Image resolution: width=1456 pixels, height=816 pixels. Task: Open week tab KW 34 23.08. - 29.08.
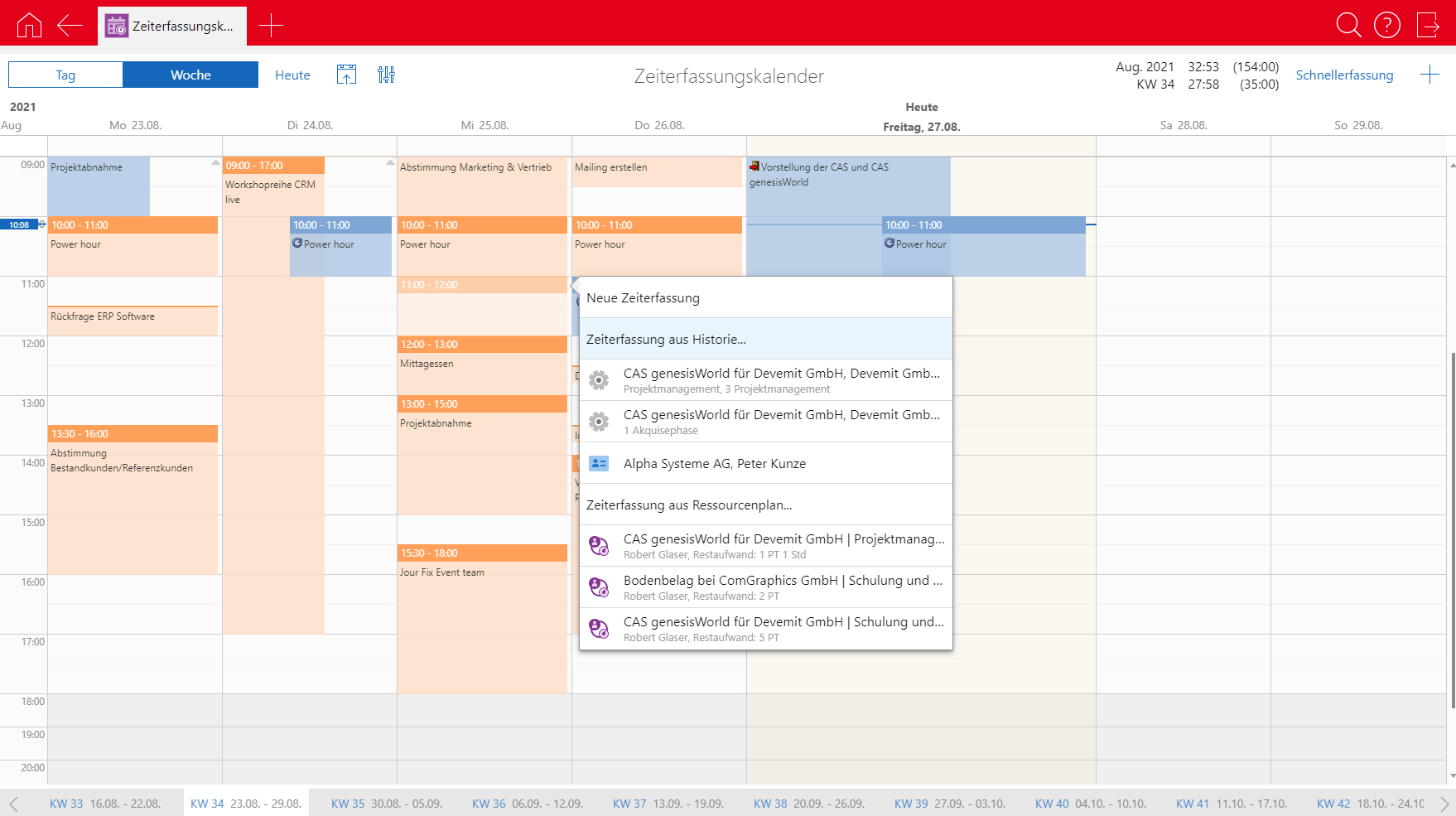click(x=246, y=804)
